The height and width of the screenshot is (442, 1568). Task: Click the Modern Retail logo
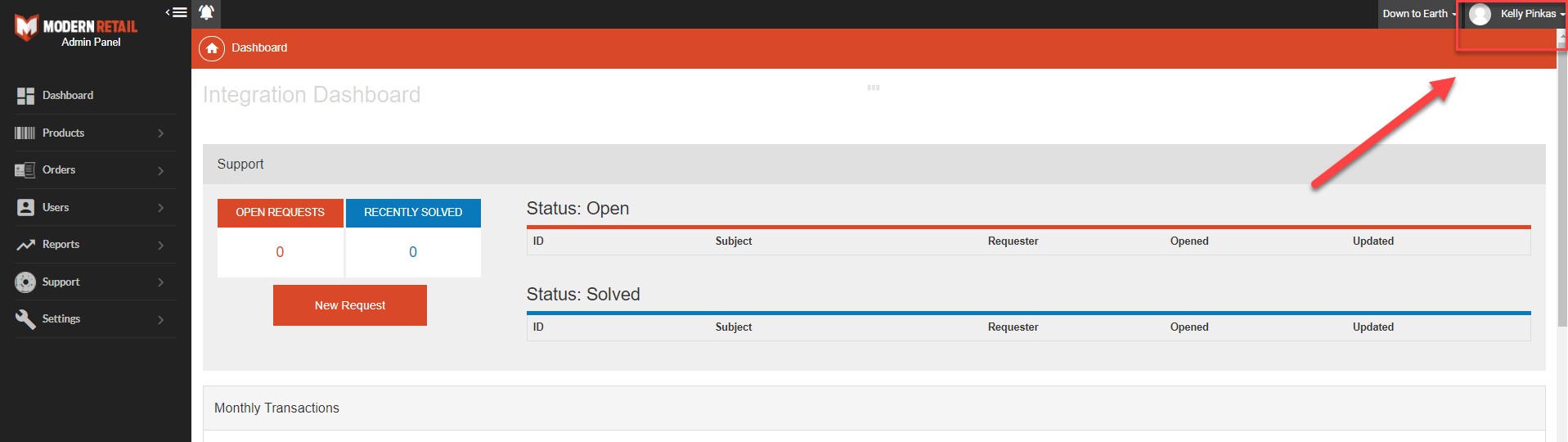[x=75, y=29]
